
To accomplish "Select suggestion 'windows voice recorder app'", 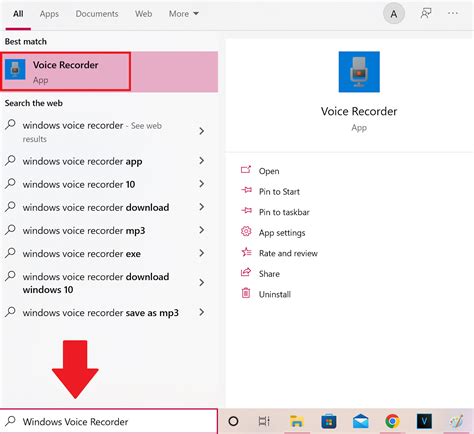I will point(109,161).
